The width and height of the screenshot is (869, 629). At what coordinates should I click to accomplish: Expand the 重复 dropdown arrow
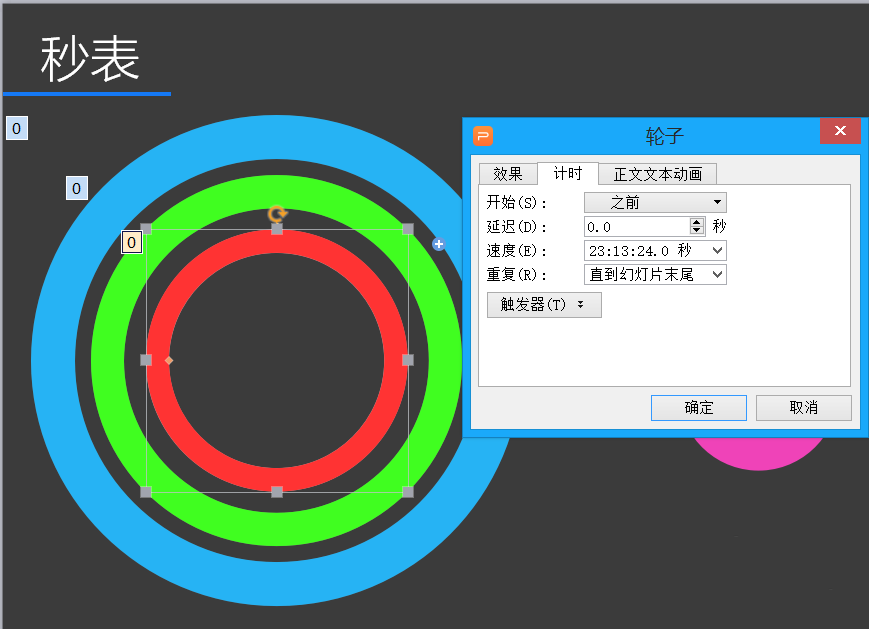(717, 274)
